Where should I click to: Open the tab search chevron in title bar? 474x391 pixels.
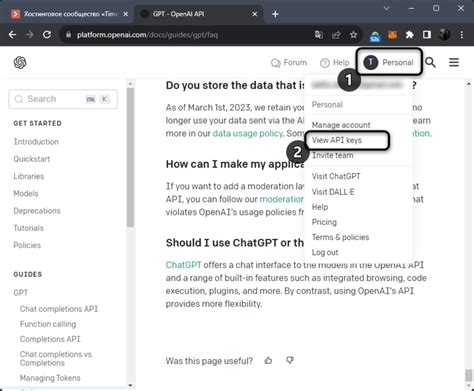387,8
